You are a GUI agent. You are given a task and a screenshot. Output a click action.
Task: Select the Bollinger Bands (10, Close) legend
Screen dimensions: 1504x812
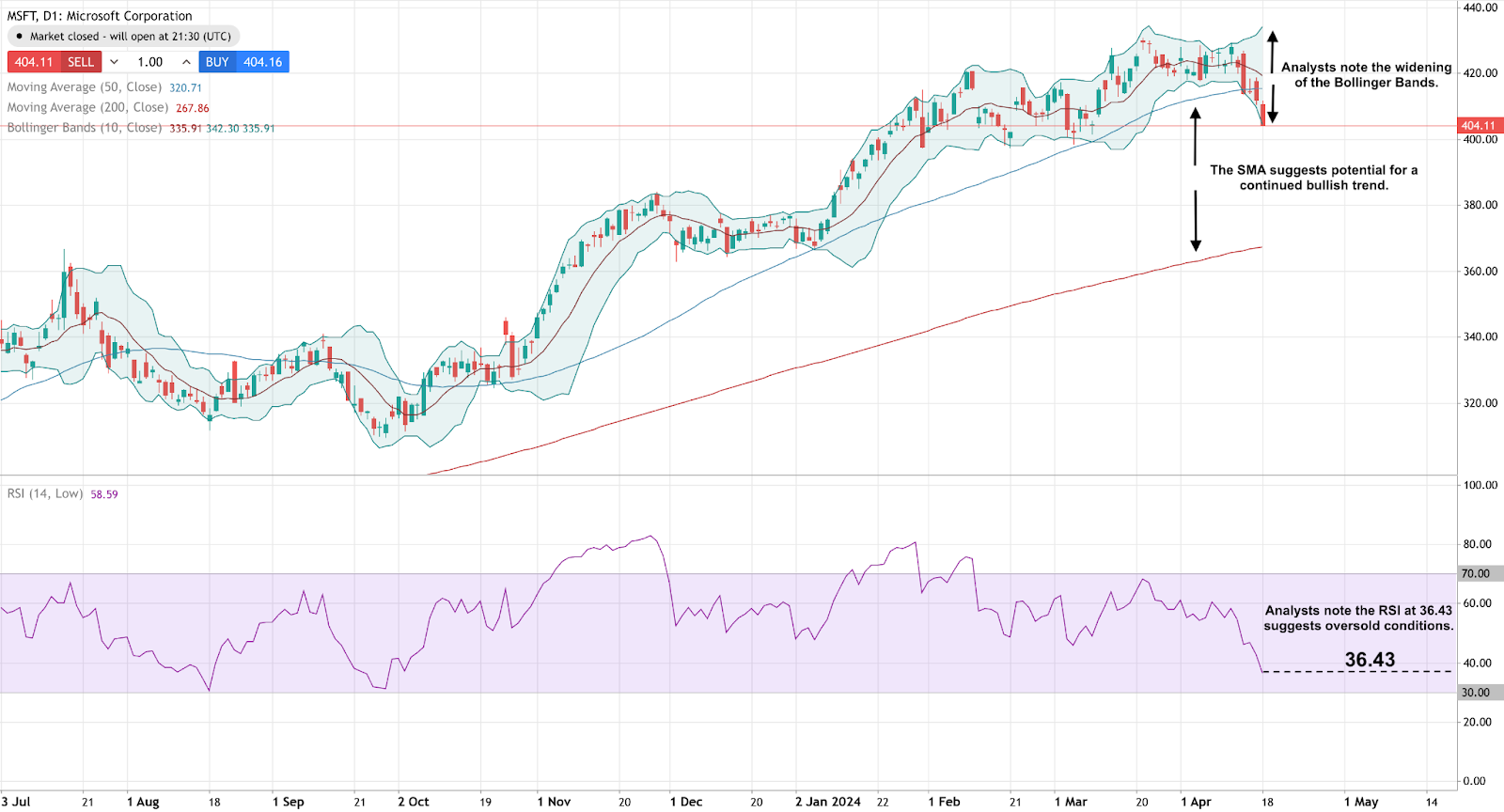click(85, 128)
